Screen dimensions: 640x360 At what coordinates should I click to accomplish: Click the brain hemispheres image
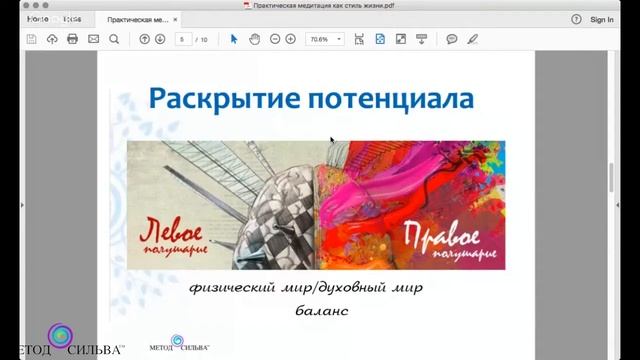pos(316,205)
